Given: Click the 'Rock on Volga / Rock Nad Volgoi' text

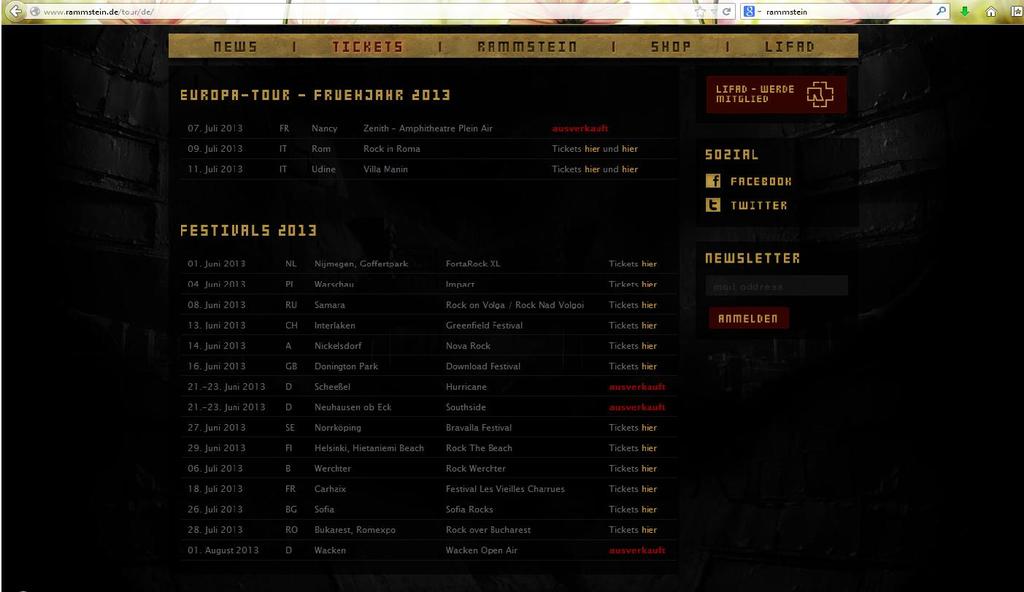Looking at the screenshot, I should point(515,305).
